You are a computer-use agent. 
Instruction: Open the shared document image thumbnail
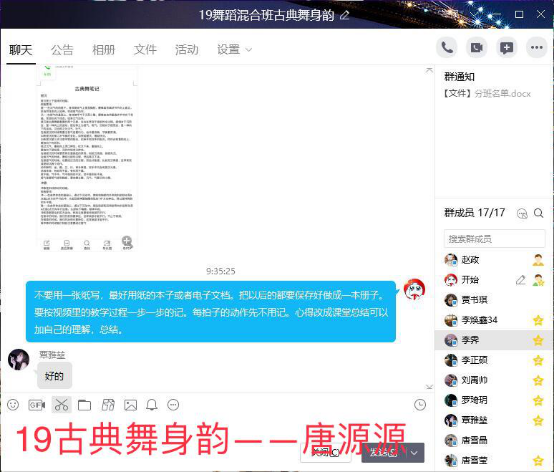coord(87,158)
